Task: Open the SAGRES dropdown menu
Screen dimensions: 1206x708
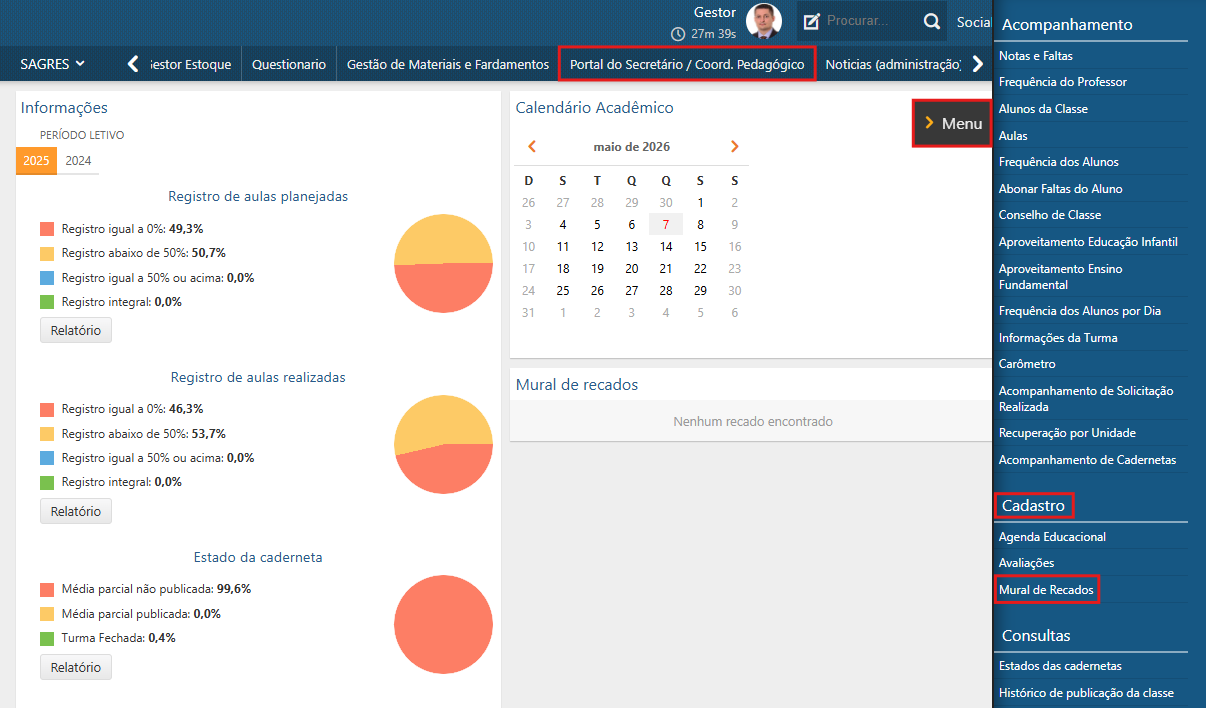Action: 52,64
